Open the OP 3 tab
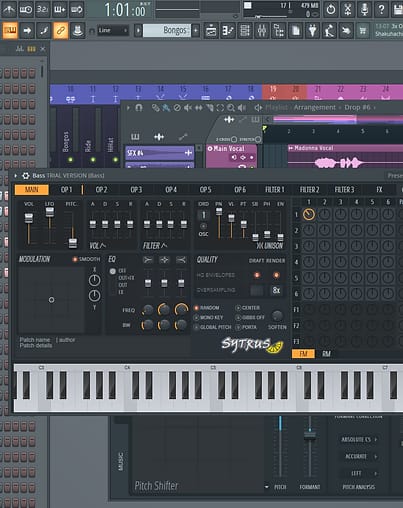The image size is (403, 508). [x=136, y=190]
